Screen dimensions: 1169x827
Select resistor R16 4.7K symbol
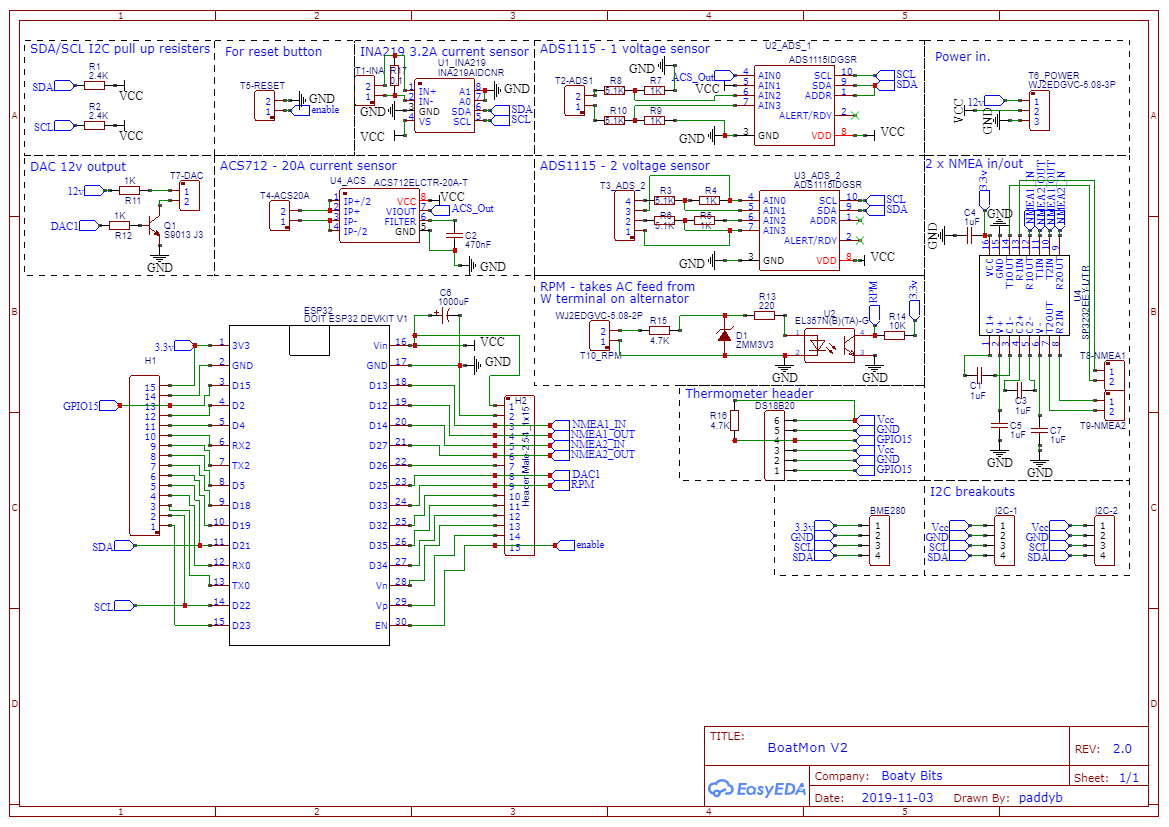click(735, 421)
